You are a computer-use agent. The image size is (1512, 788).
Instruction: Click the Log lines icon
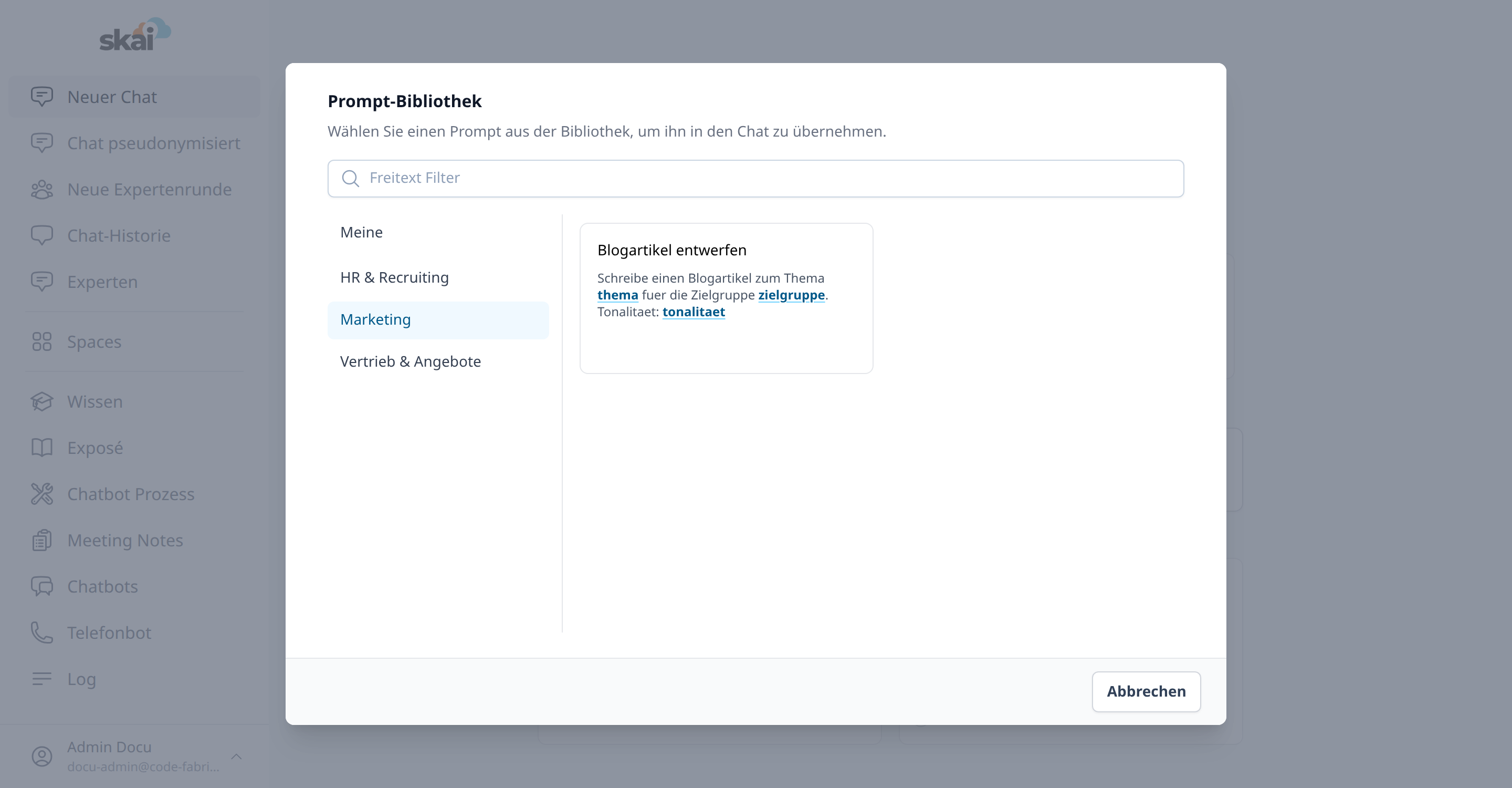[41, 679]
